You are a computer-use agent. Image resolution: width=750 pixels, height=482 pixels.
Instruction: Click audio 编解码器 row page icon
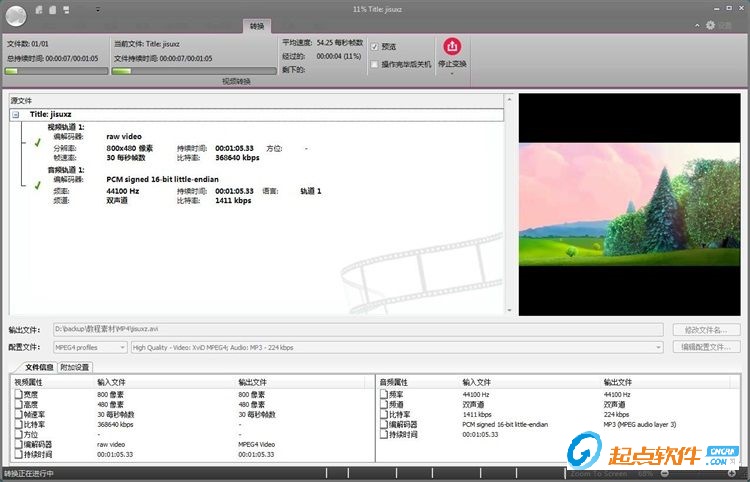tap(384, 425)
